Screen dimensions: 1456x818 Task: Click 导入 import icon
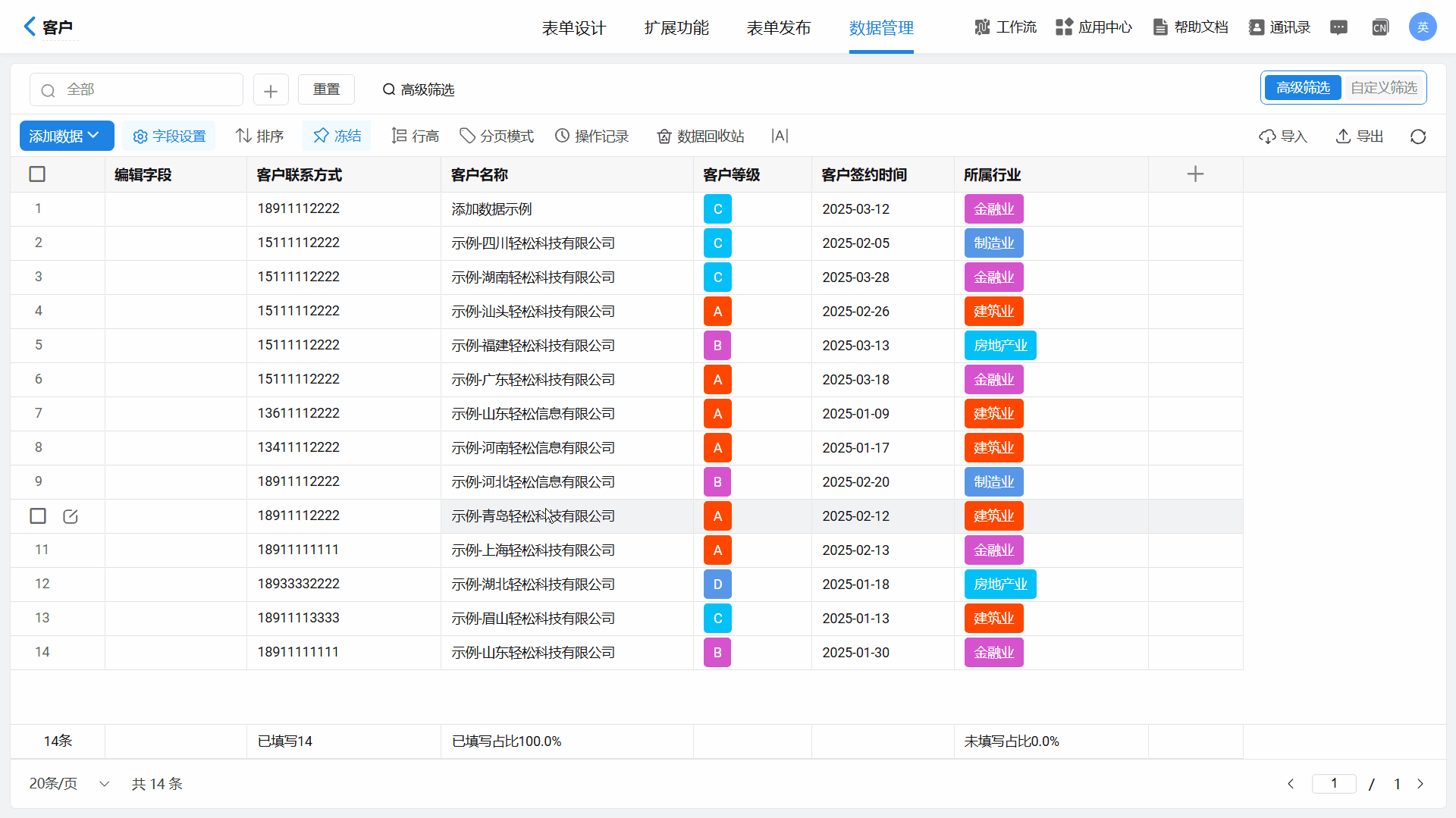pyautogui.click(x=1283, y=136)
